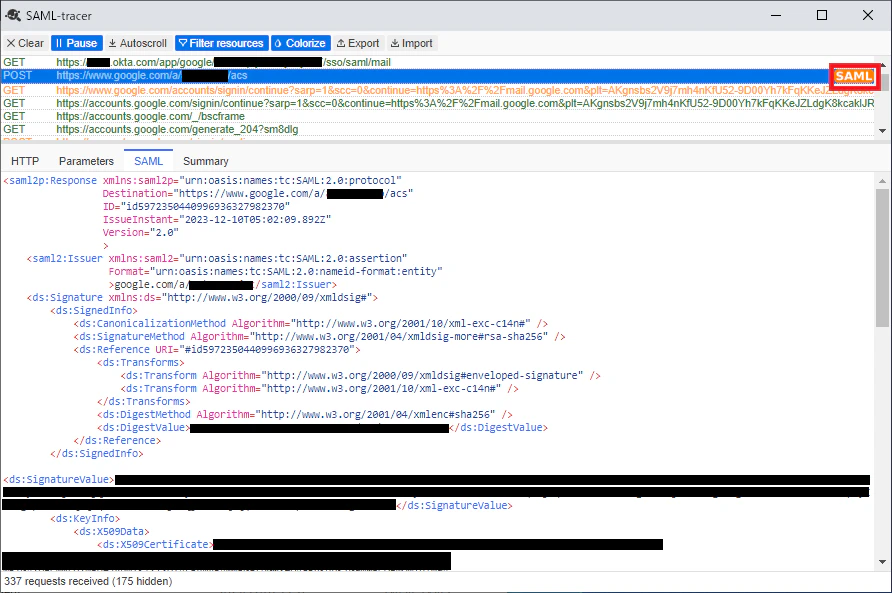Toggle the Autoscroll option

click(x=138, y=43)
